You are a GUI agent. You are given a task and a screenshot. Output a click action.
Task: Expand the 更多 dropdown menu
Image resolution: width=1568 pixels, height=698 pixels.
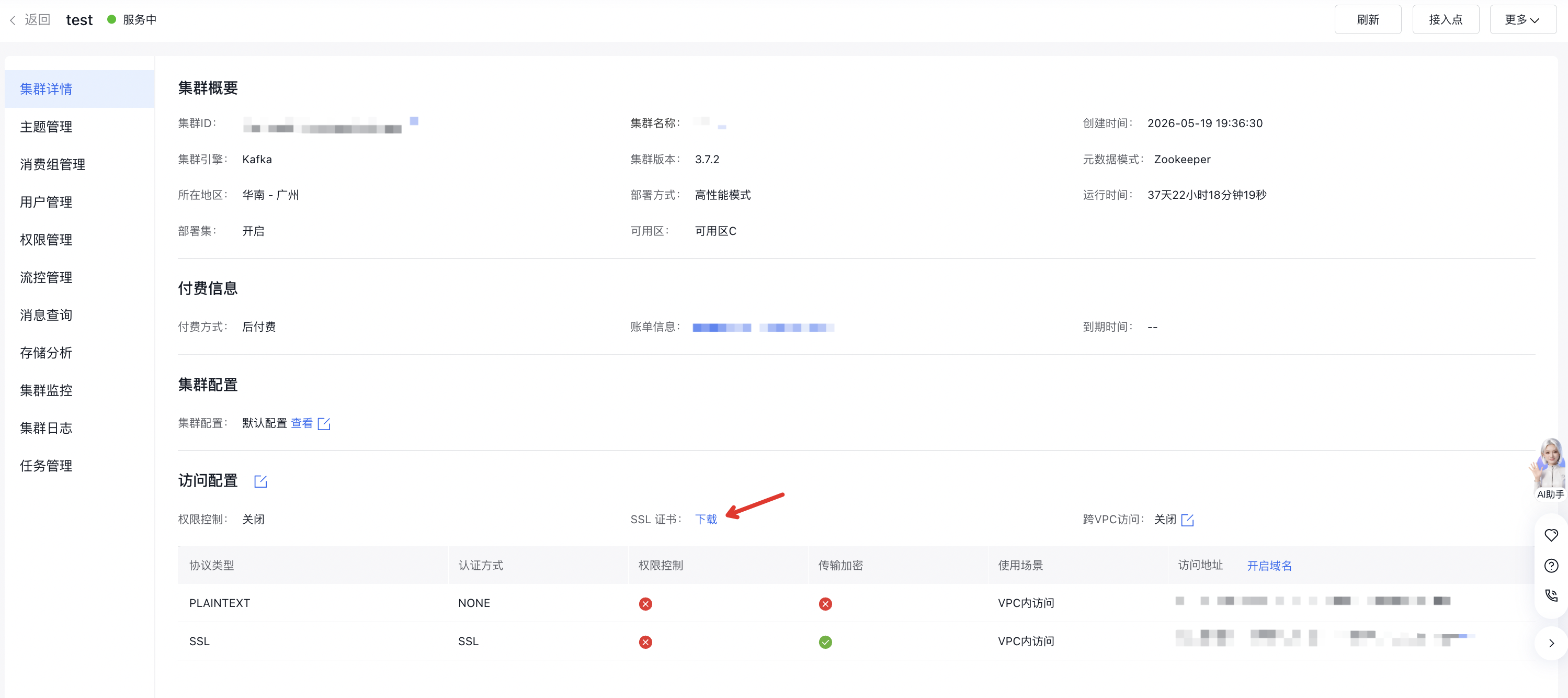pyautogui.click(x=1522, y=19)
